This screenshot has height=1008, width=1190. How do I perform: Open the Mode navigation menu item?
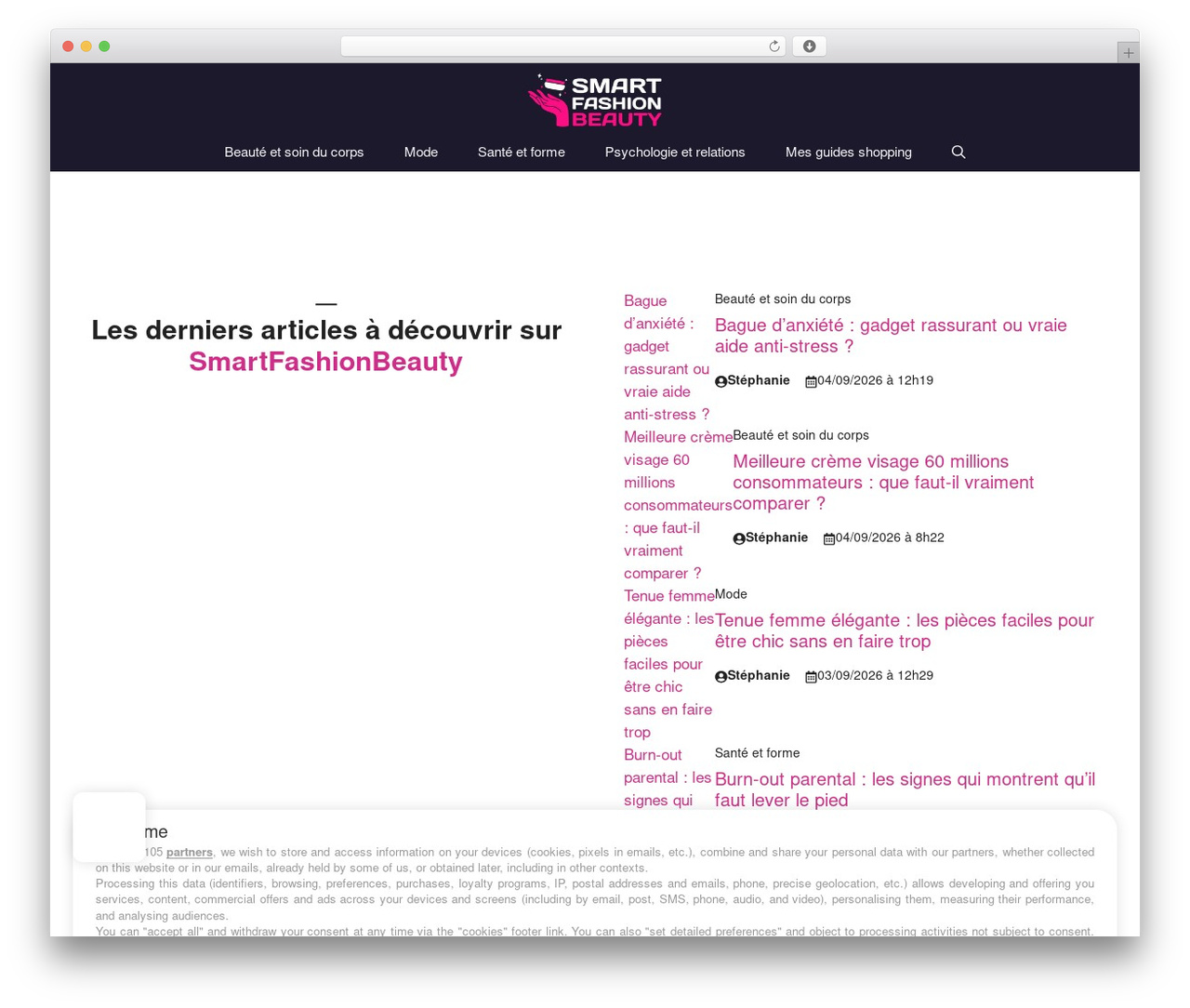(421, 153)
